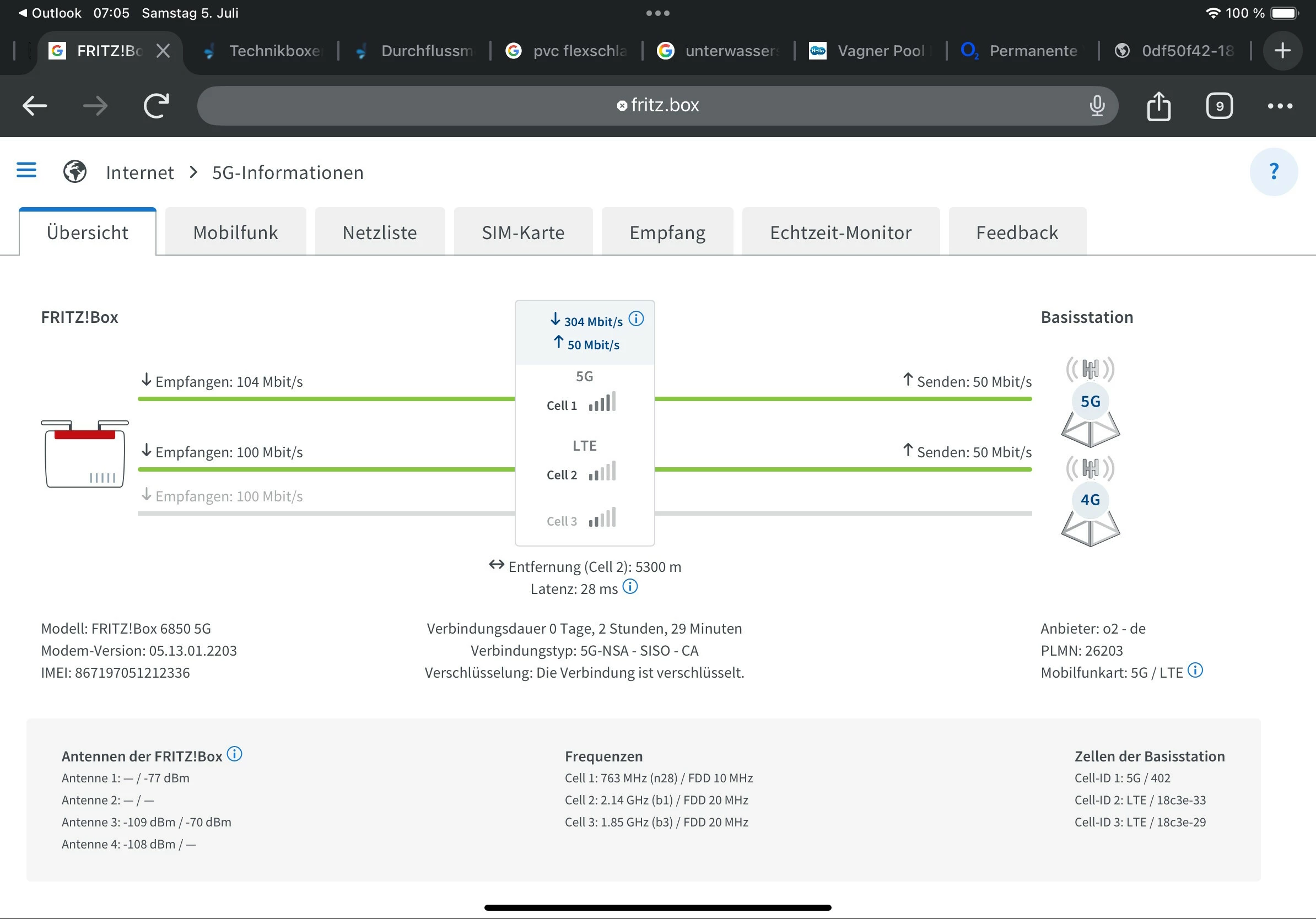Screen dimensions: 1316x919
Task: Tap the browser share icon
Action: coord(1158,106)
